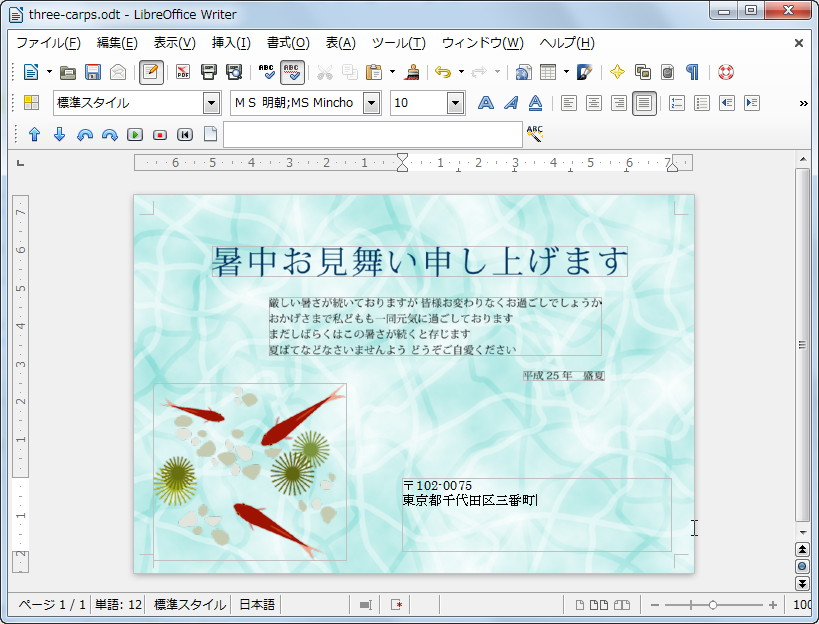Open a new blank document
The image size is (819, 624).
pos(32,72)
